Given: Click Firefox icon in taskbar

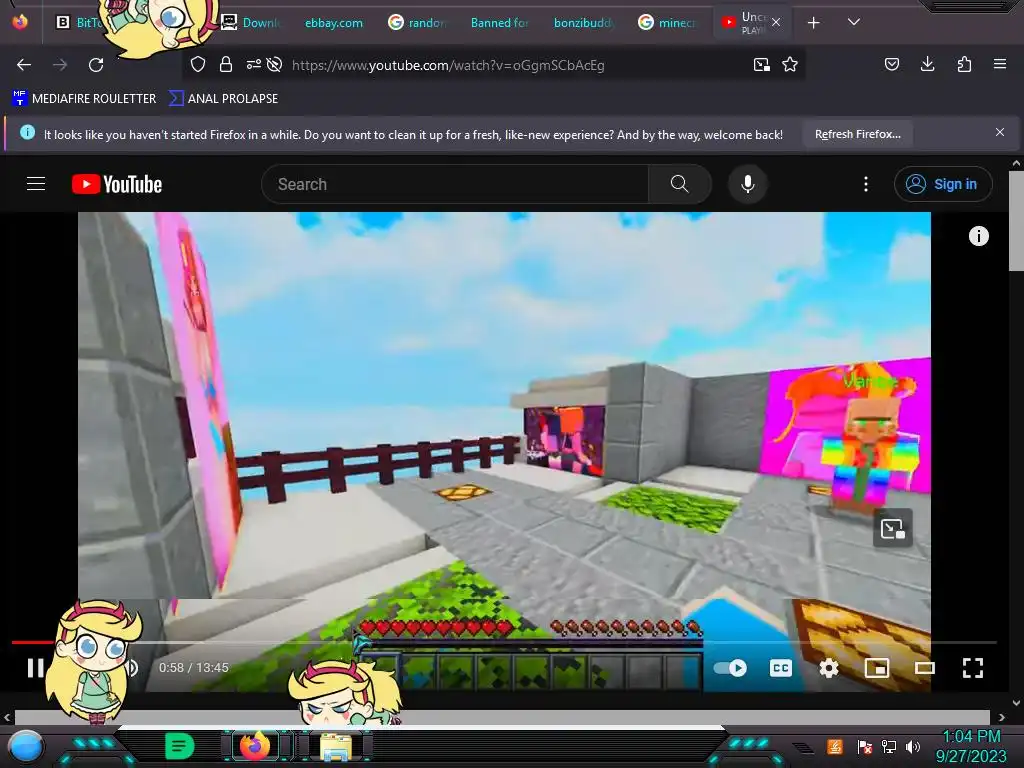Looking at the screenshot, I should (x=255, y=746).
